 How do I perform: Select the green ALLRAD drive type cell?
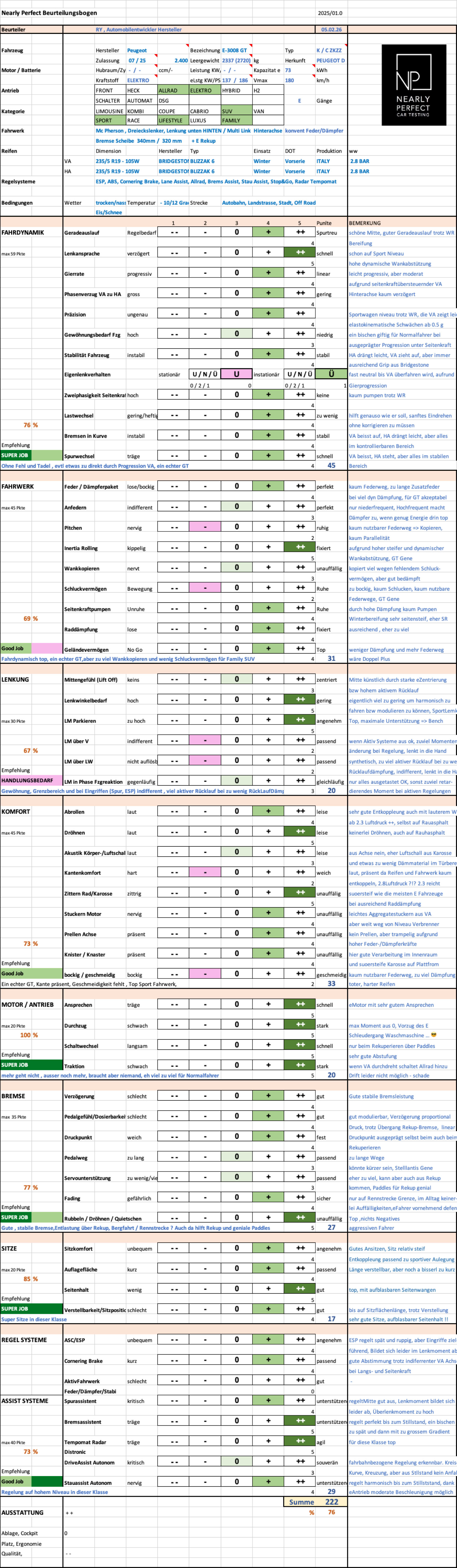point(172,90)
